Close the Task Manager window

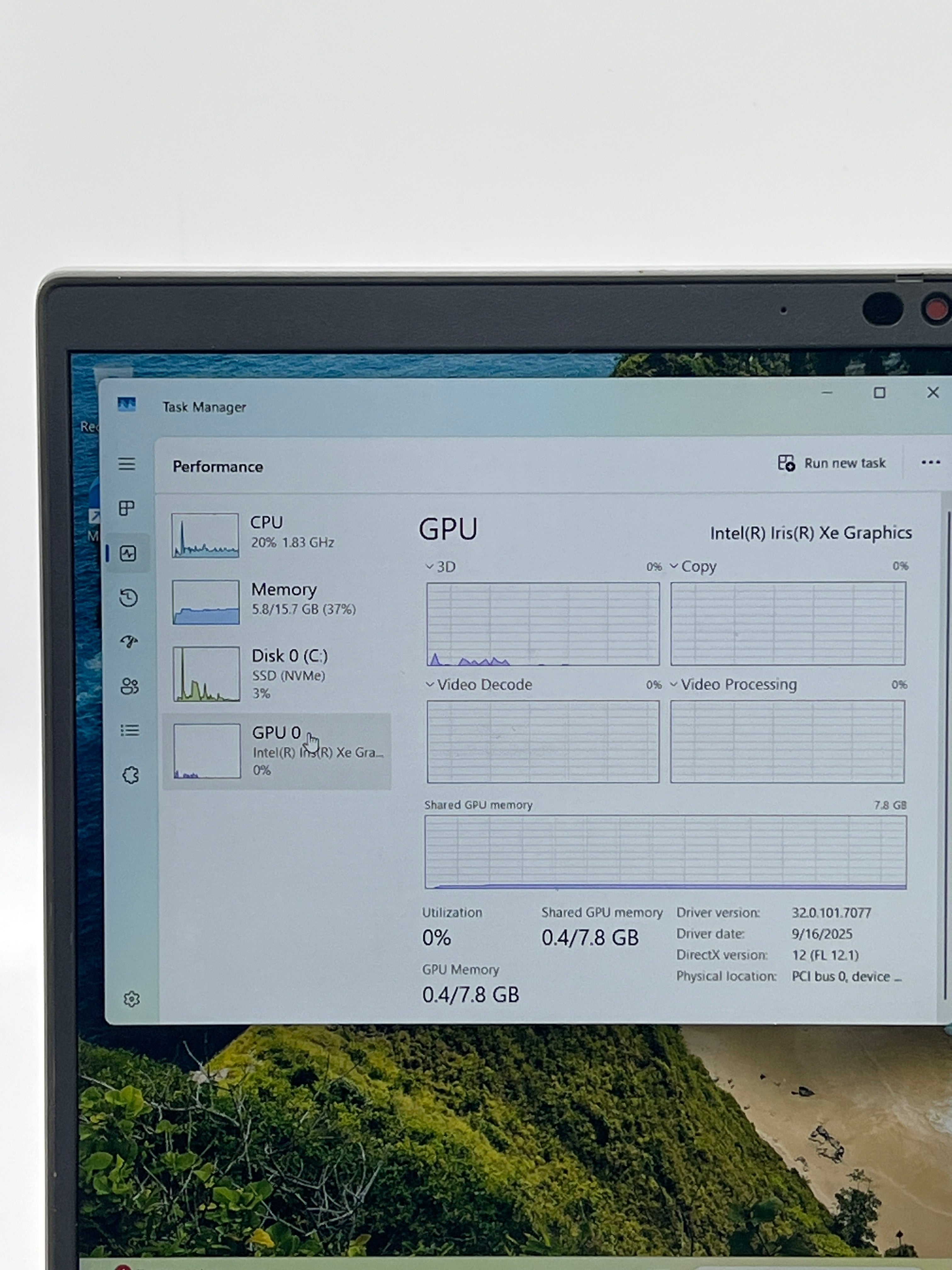(933, 392)
